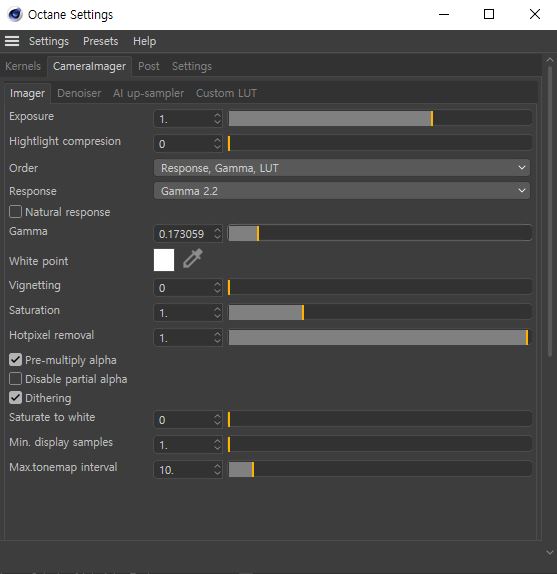Screen dimensions: 557x574
Task: Switch to the Kernels tab
Action: click(23, 66)
